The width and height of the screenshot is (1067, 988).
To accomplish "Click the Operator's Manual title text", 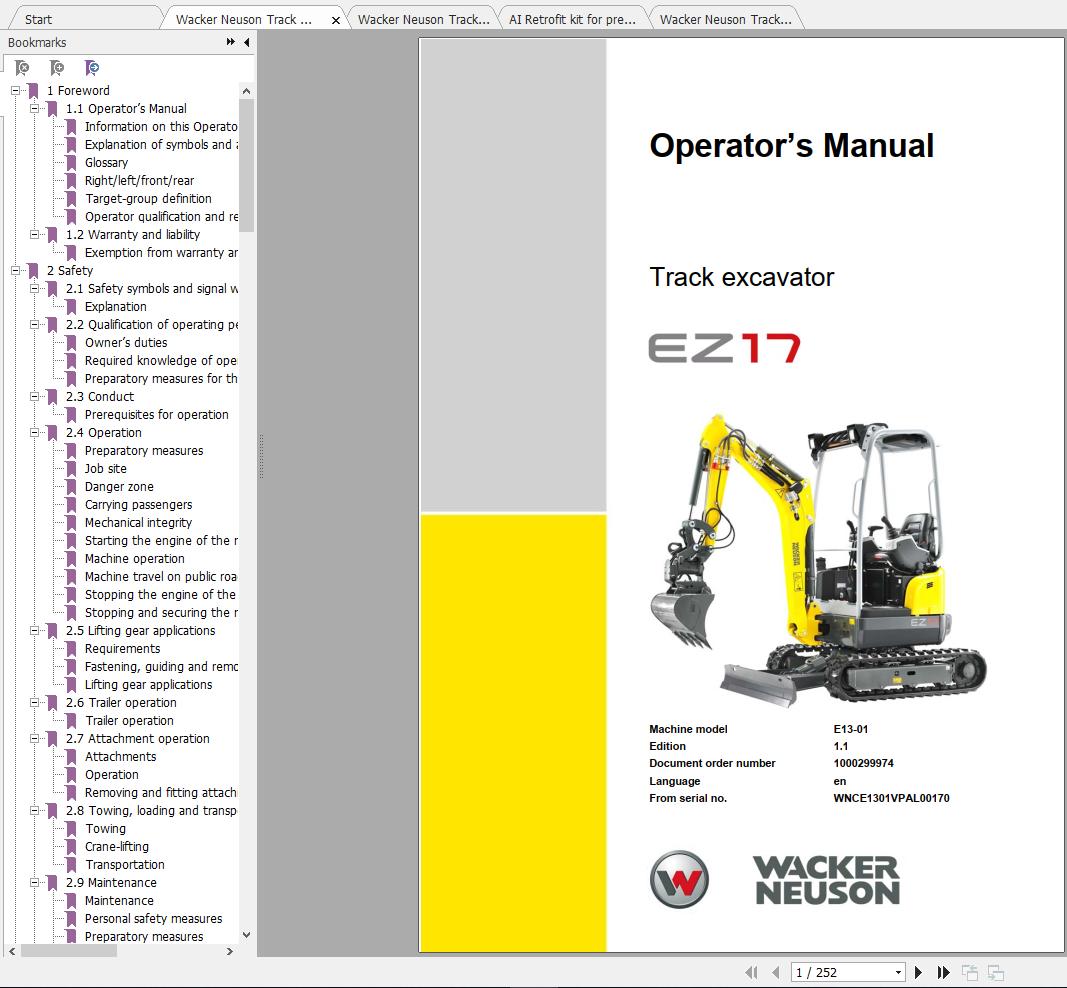I will pos(791,146).
